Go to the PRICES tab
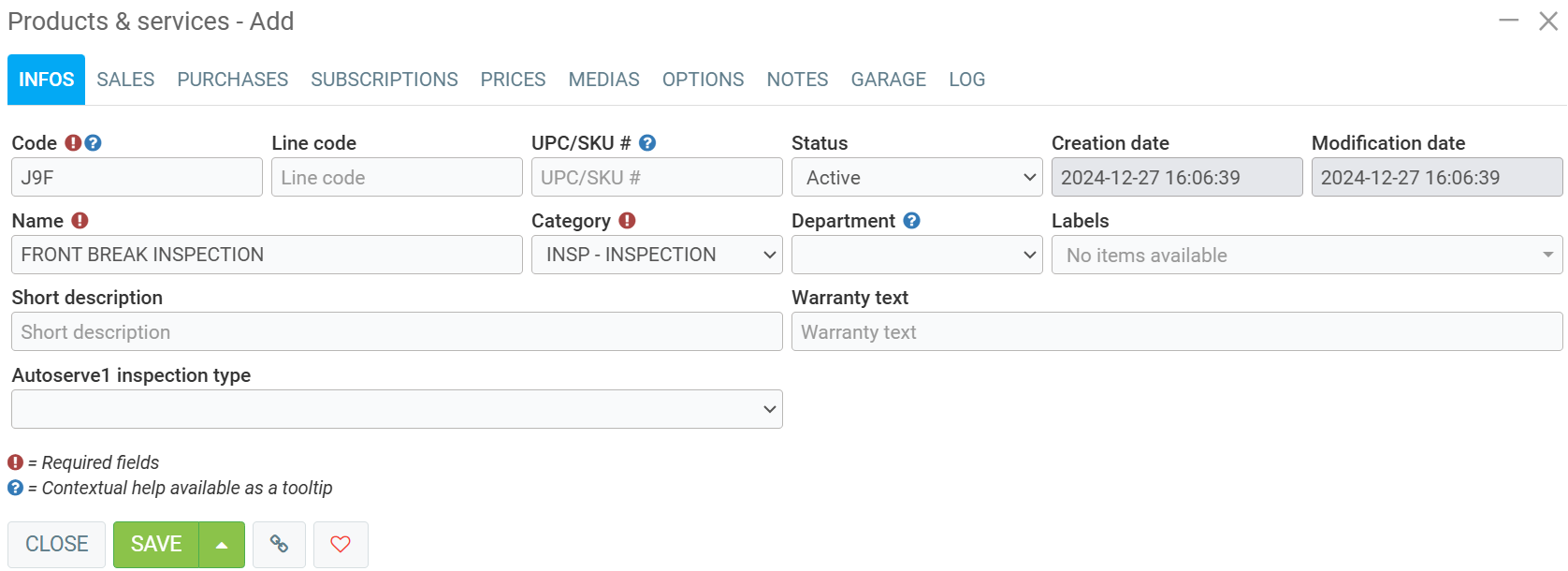This screenshot has width=1568, height=571. [x=513, y=80]
